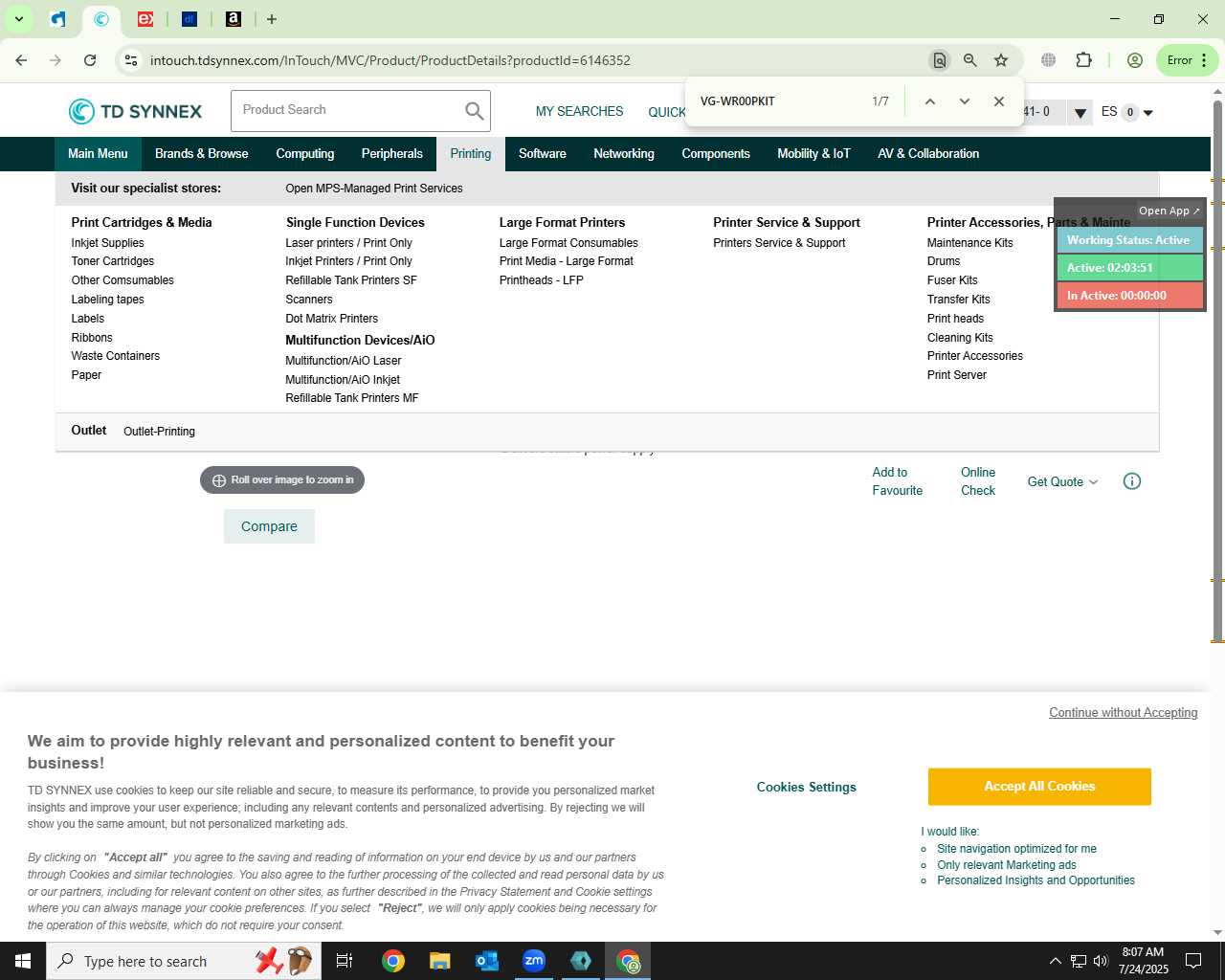Open Outlook from the taskbar

coord(487,961)
